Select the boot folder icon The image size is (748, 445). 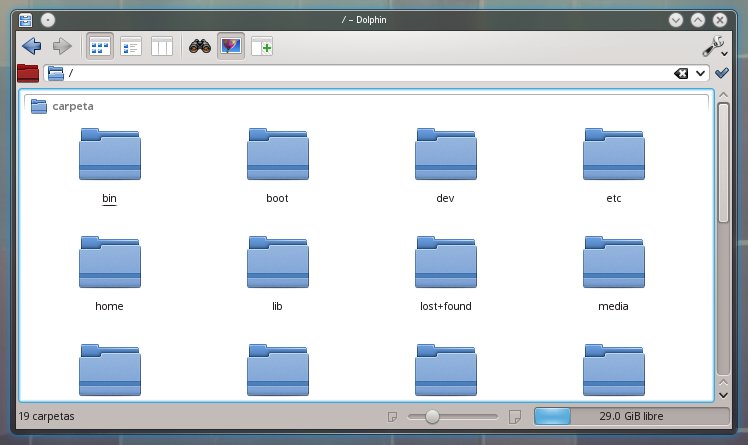[278, 154]
